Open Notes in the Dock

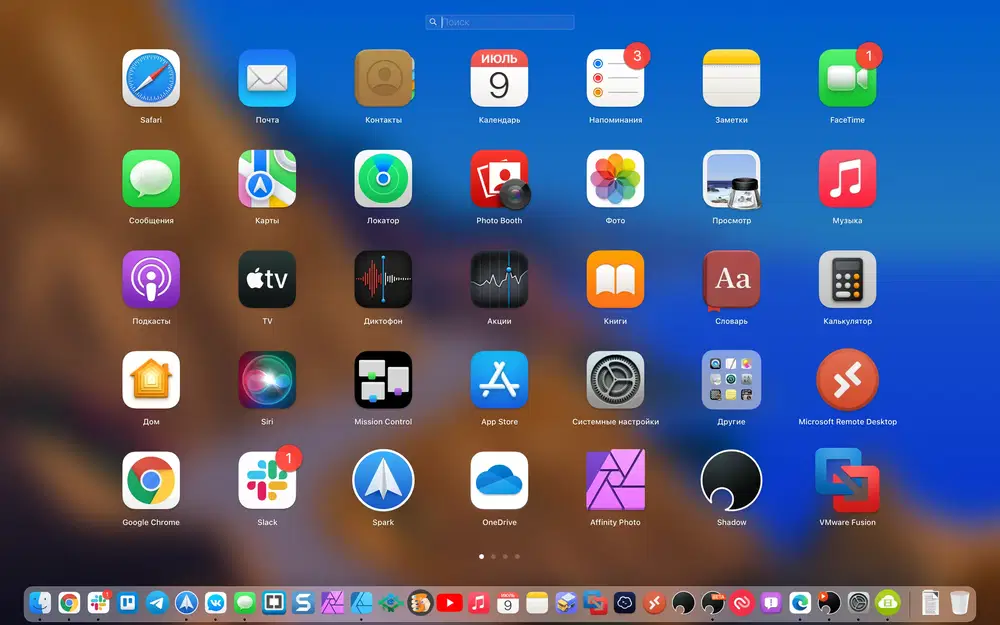(x=537, y=603)
